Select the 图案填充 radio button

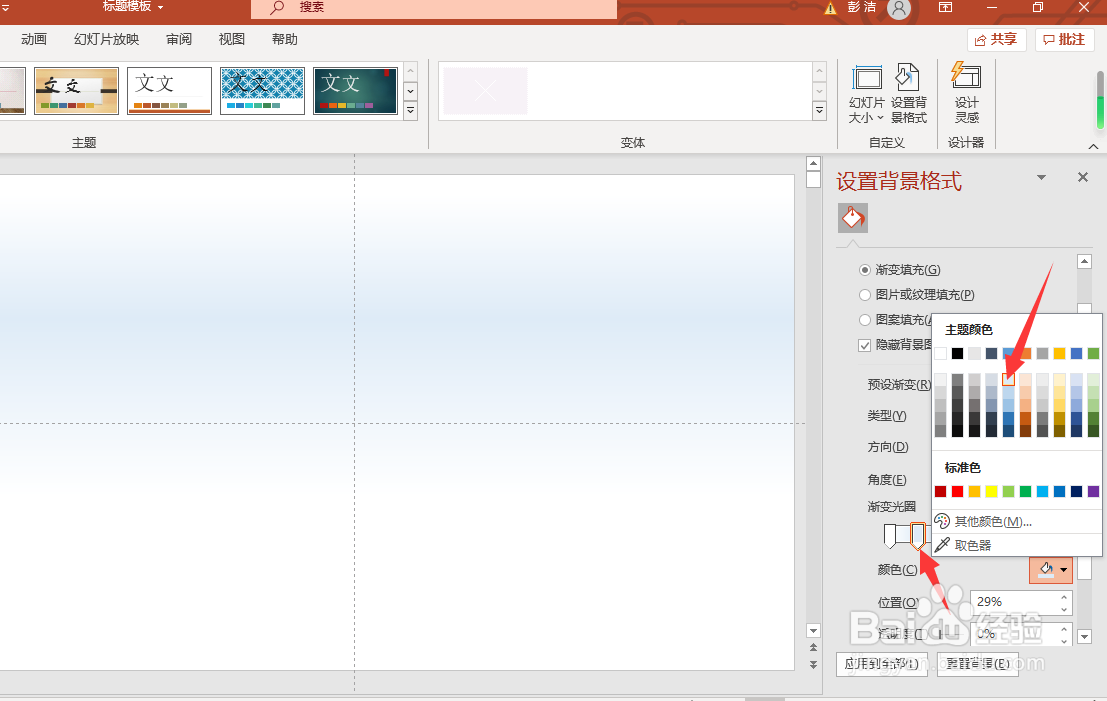865,320
